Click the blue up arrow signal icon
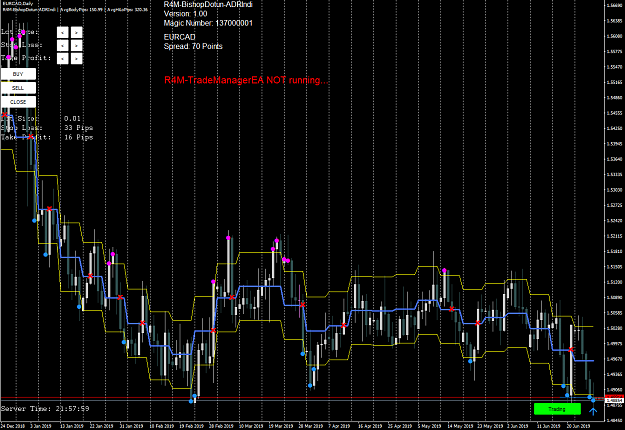The width and height of the screenshot is (625, 430). [x=593, y=411]
